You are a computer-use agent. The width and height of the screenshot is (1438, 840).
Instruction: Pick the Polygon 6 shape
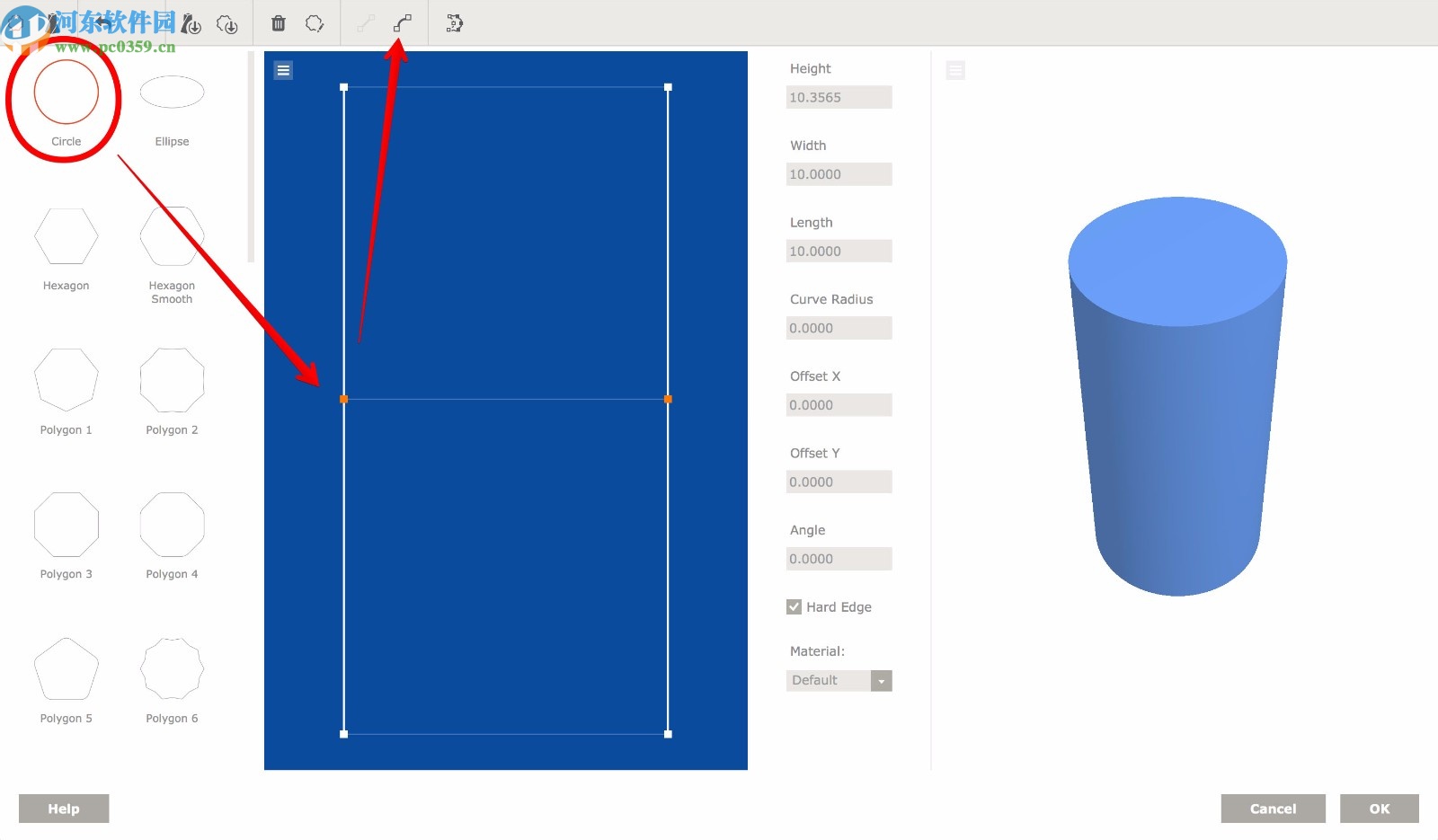point(172,668)
